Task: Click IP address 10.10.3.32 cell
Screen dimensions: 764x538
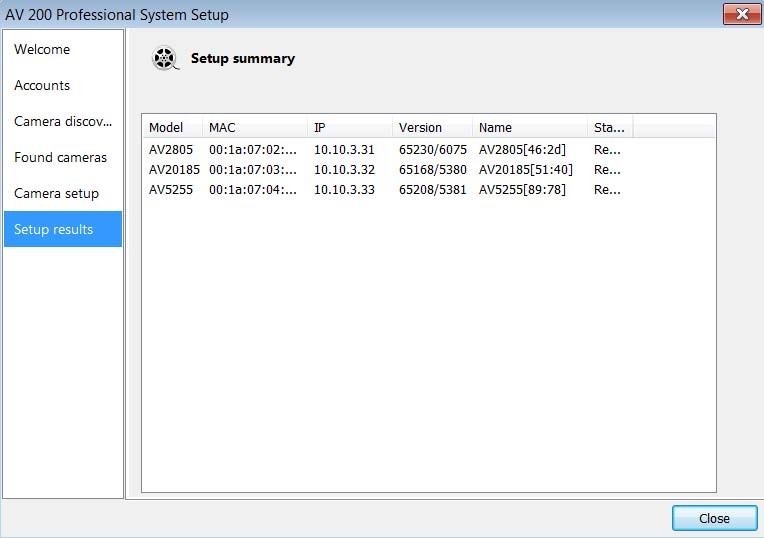Action: click(344, 169)
